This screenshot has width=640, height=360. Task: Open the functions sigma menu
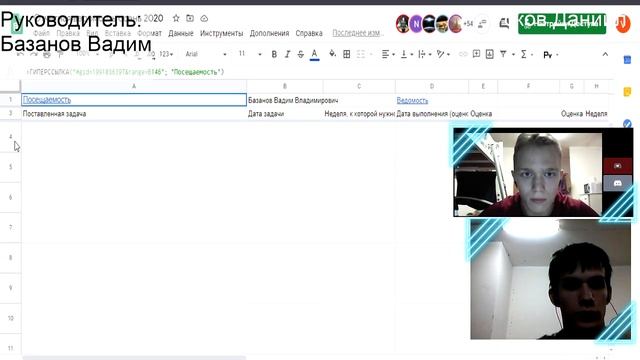[x=524, y=54]
